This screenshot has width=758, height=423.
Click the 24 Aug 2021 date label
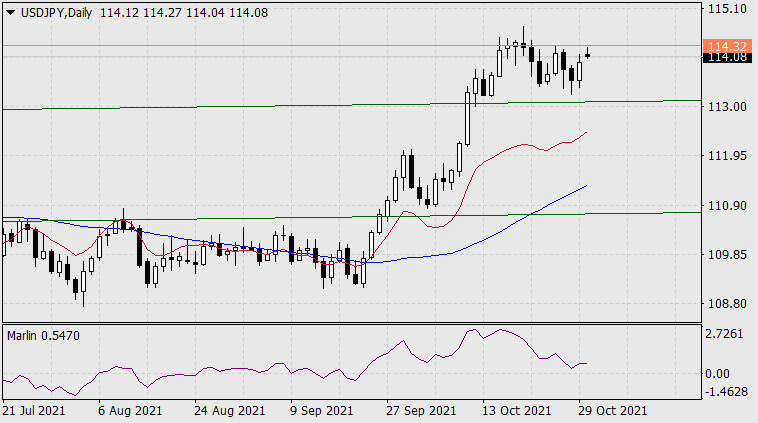(230, 411)
